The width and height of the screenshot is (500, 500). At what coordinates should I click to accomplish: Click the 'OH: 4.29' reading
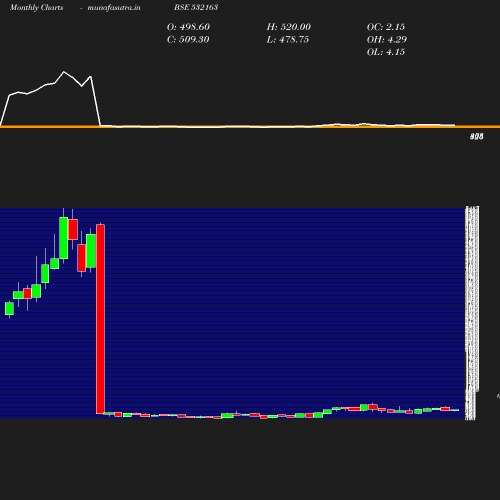(387, 40)
